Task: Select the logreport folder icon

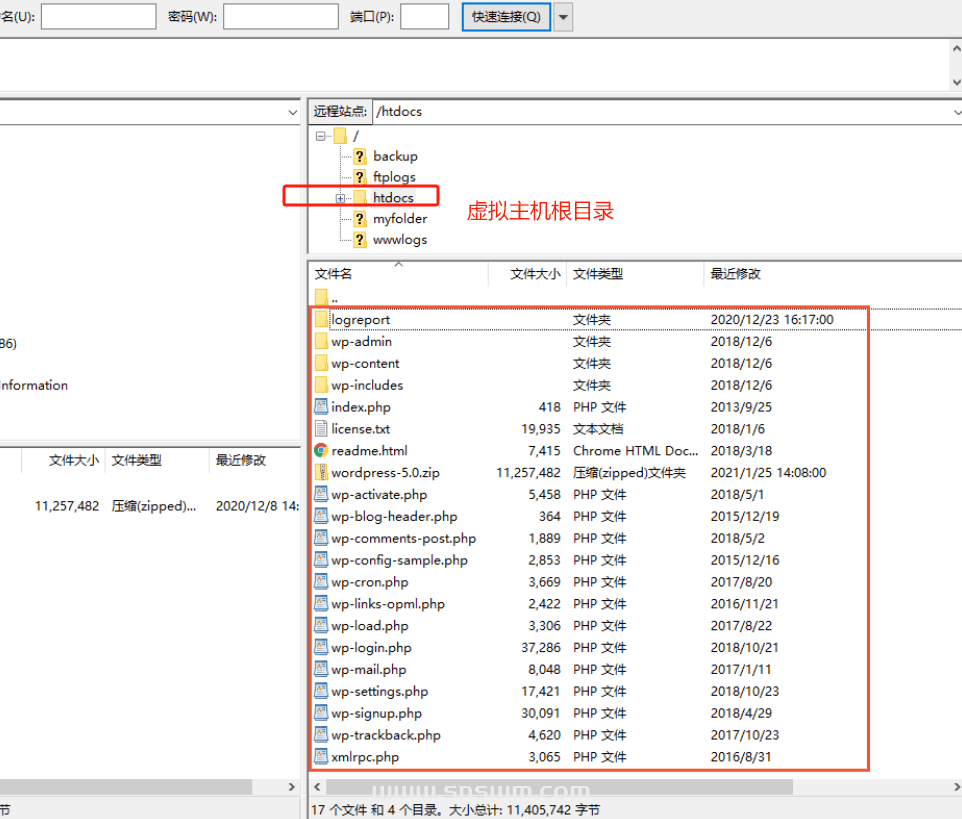Action: click(322, 319)
